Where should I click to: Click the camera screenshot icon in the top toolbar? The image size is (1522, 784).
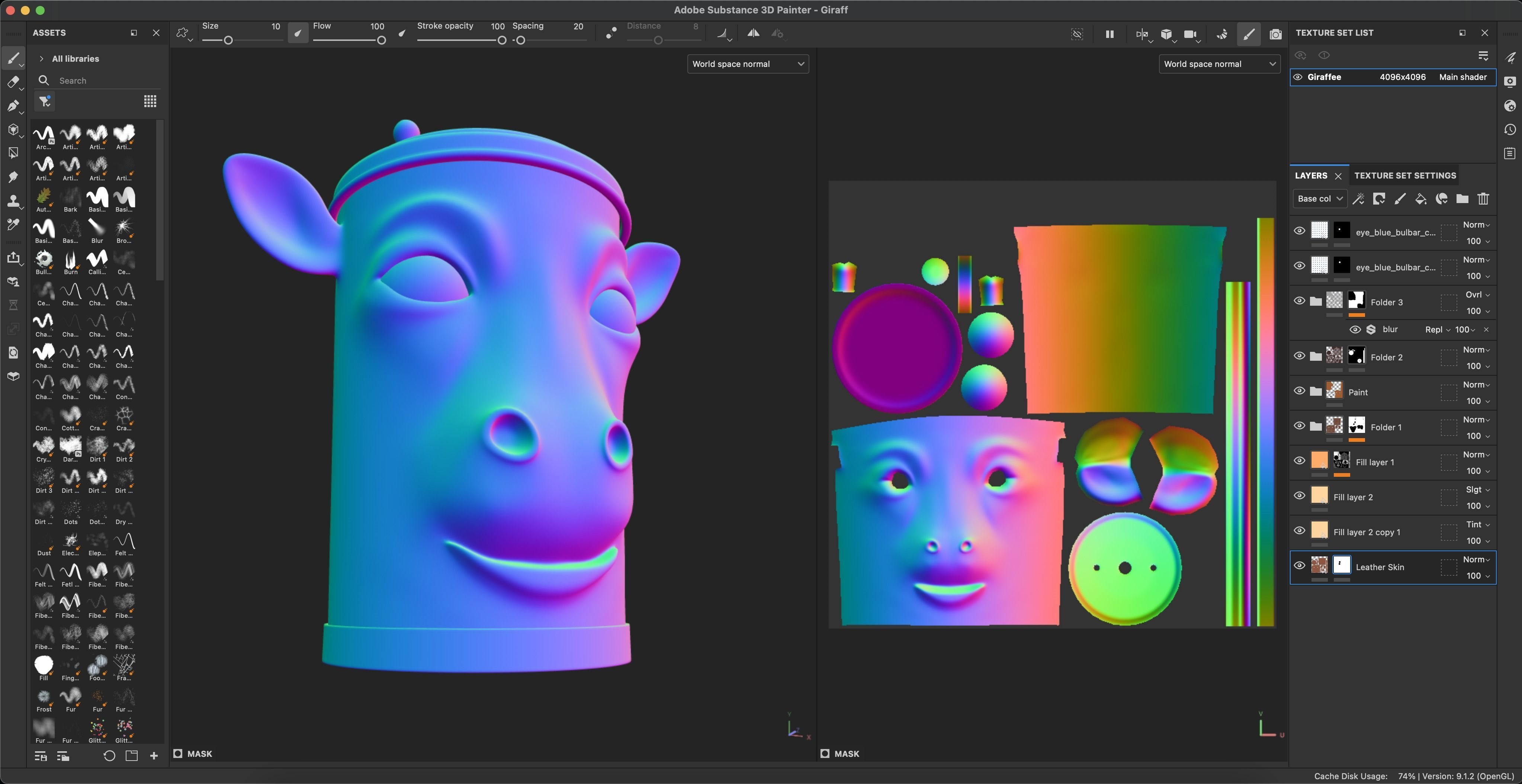[1276, 34]
